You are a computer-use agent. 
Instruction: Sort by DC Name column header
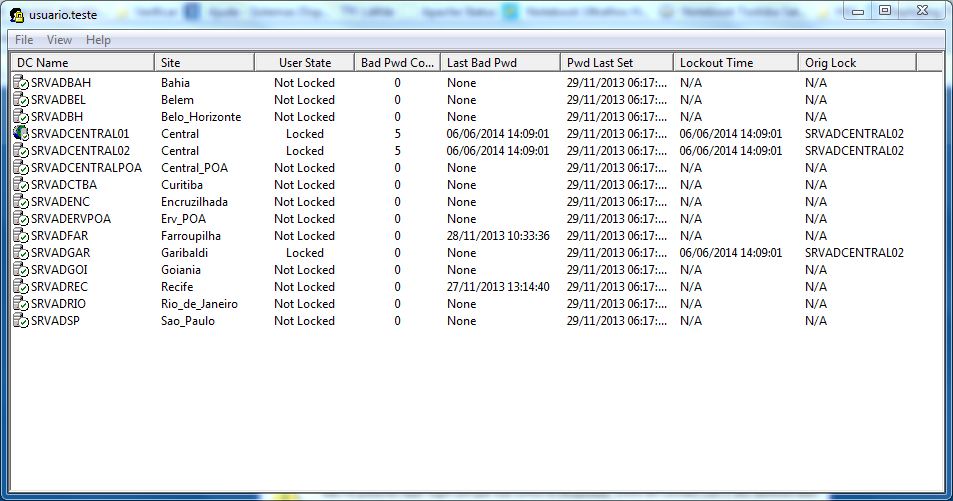pos(81,62)
